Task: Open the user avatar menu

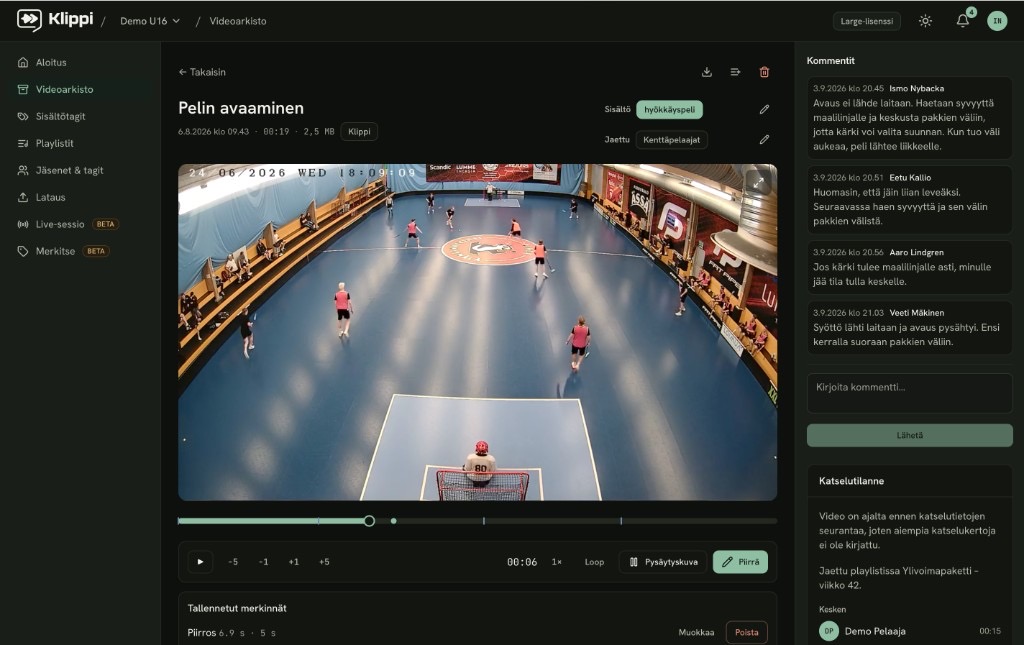Action: (997, 21)
